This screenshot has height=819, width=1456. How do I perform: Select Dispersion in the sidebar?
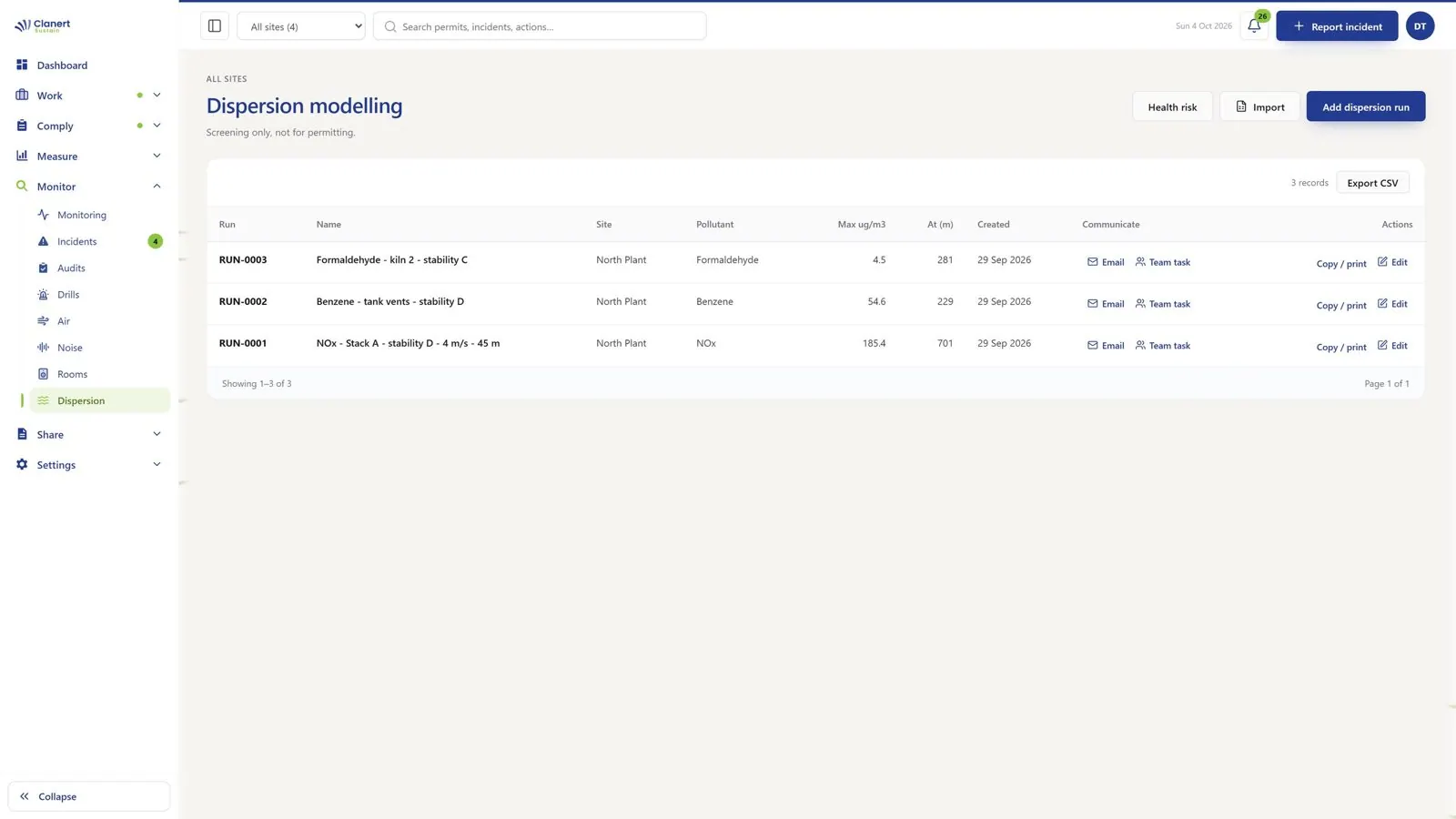(x=100, y=400)
